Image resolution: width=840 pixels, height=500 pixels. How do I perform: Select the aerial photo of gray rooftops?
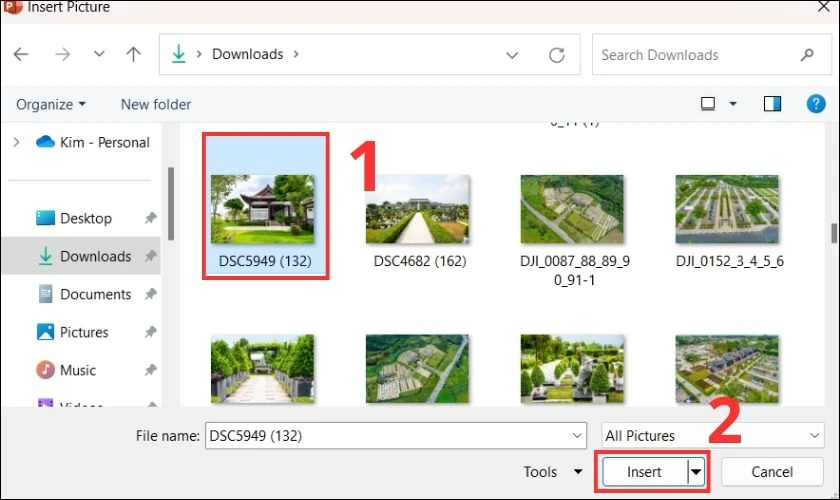727,369
